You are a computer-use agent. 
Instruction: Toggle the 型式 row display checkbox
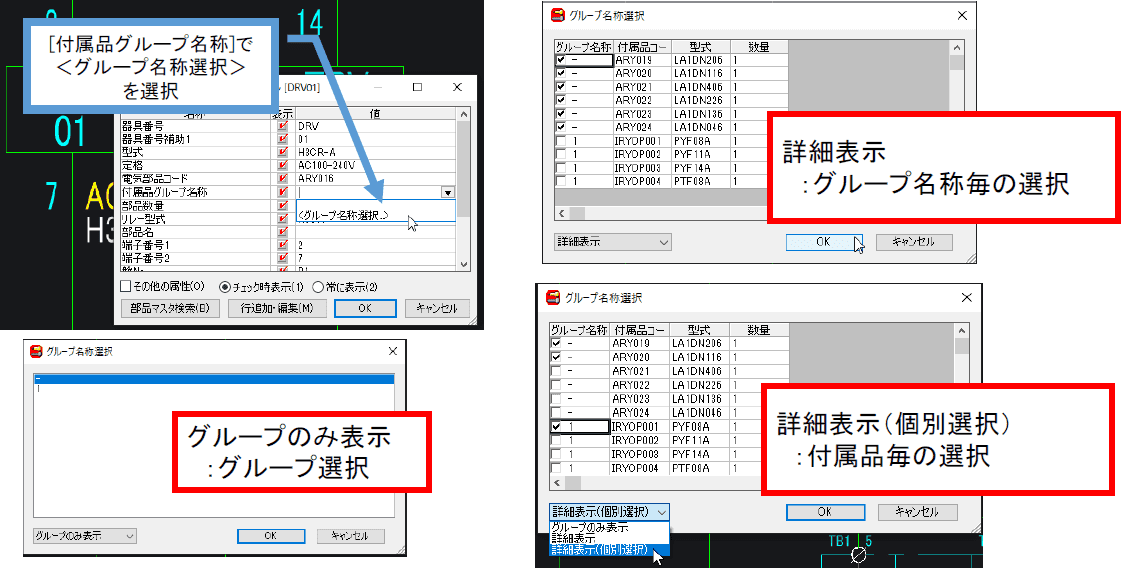[283, 152]
